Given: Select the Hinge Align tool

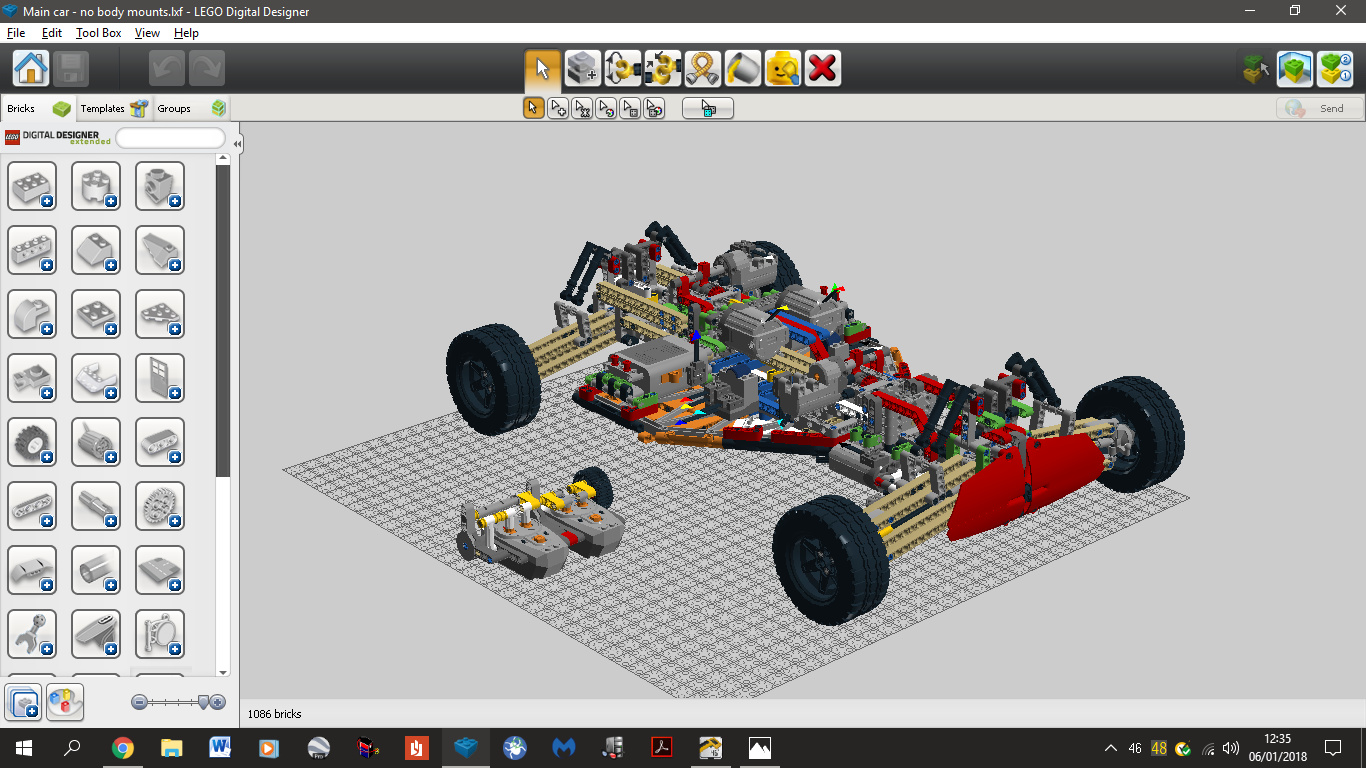Looking at the screenshot, I should [663, 68].
